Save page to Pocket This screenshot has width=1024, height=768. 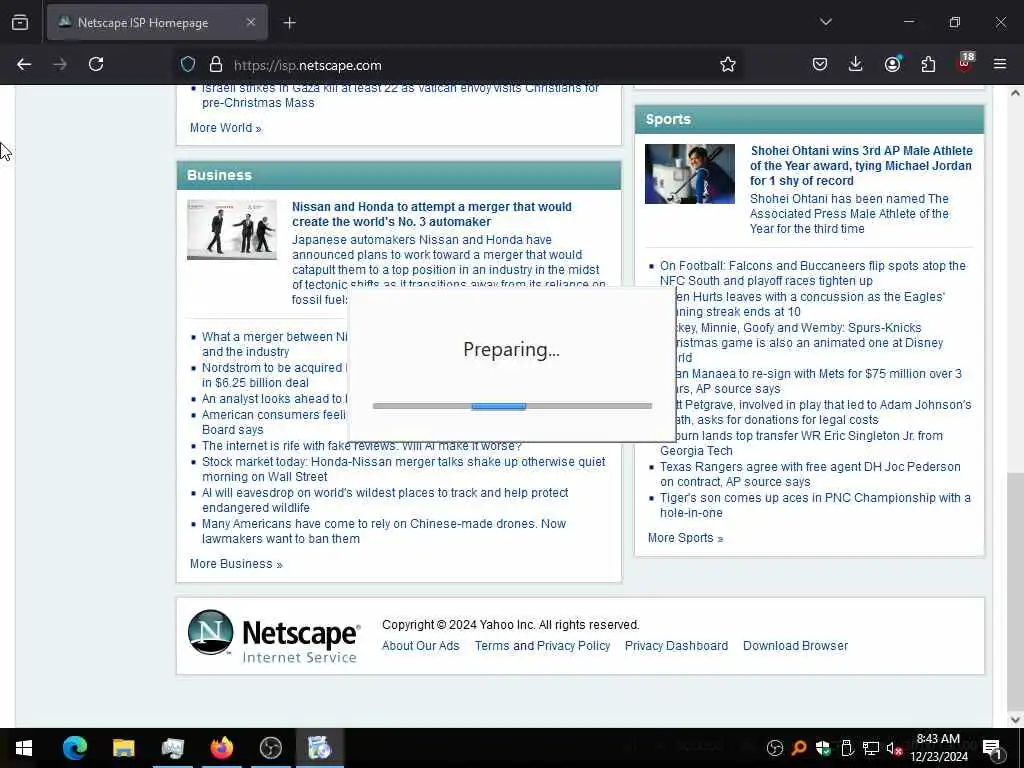pos(820,64)
